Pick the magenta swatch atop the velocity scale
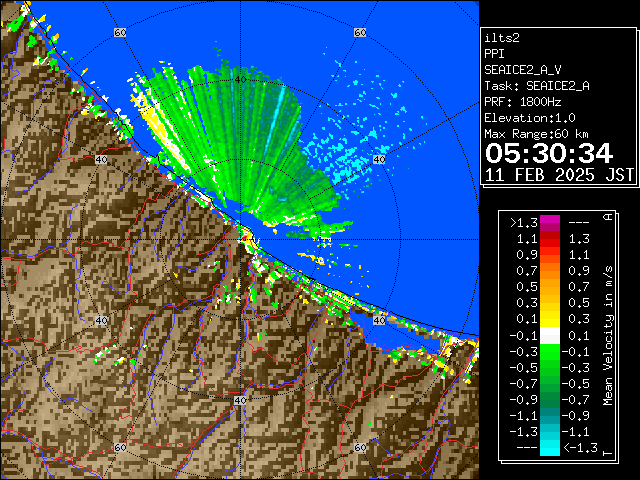This screenshot has height=480, width=640. click(x=550, y=223)
